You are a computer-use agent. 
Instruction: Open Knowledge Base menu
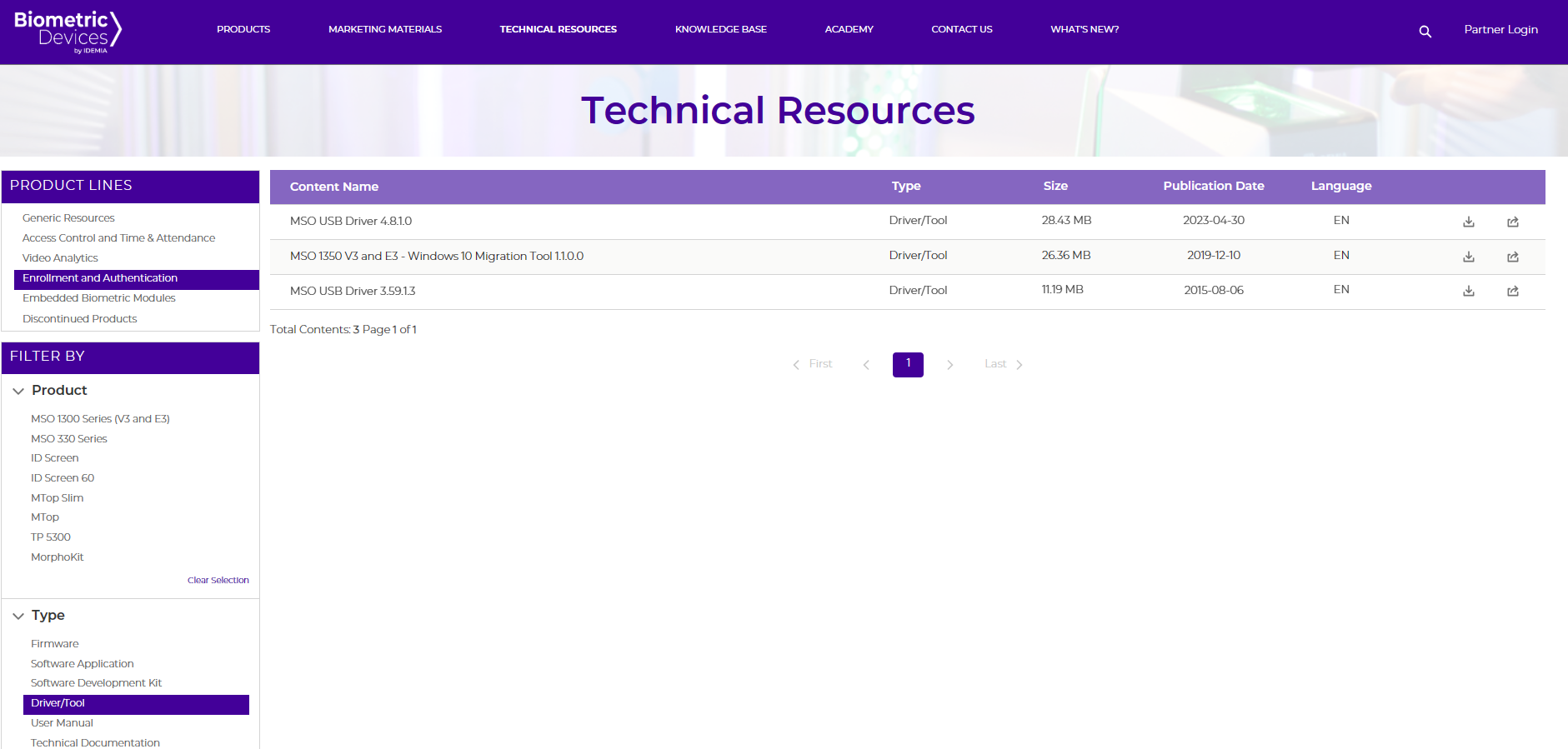click(x=721, y=29)
